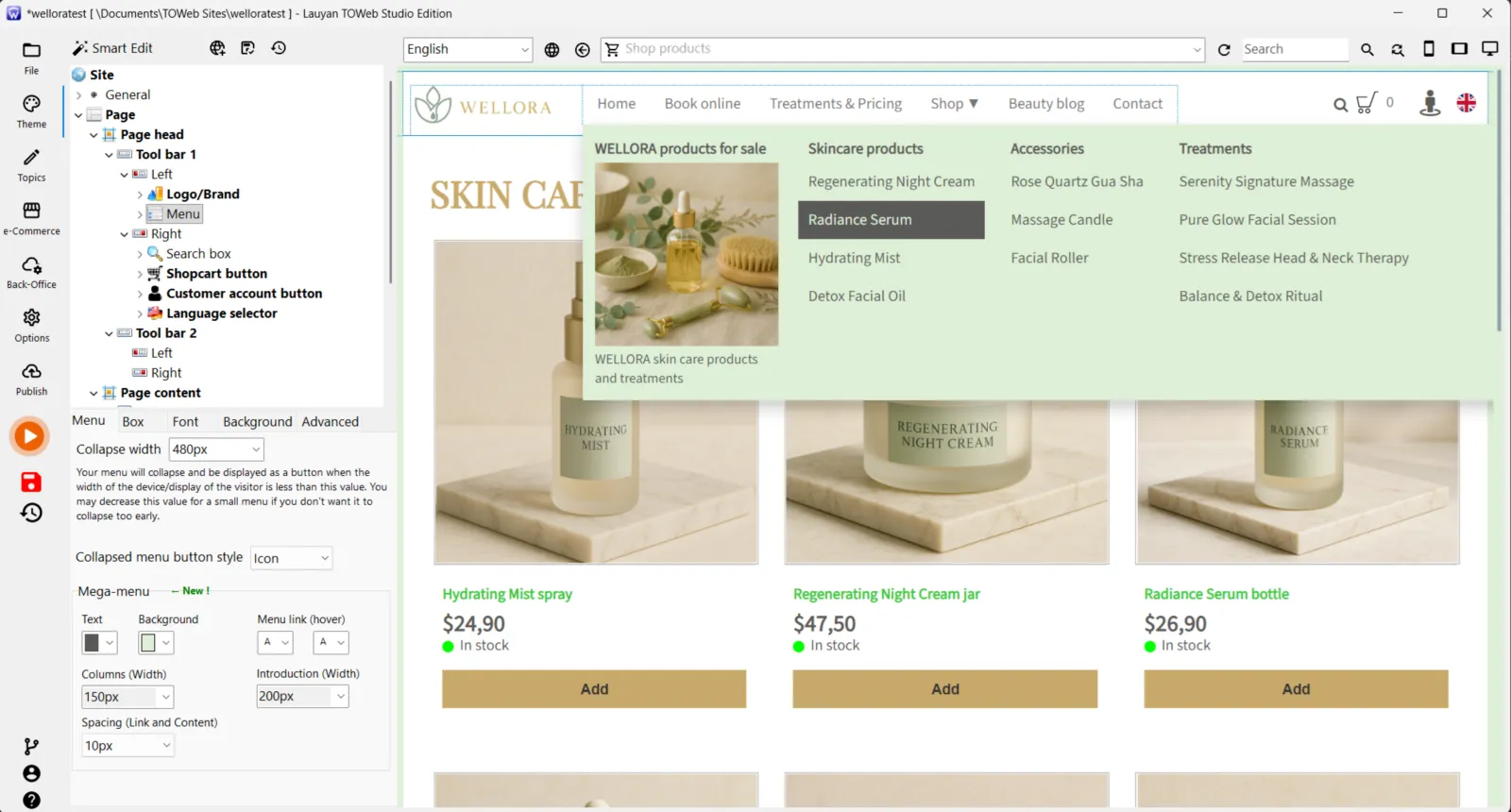Click Radiance Serum in mega-menu

pyautogui.click(x=891, y=220)
